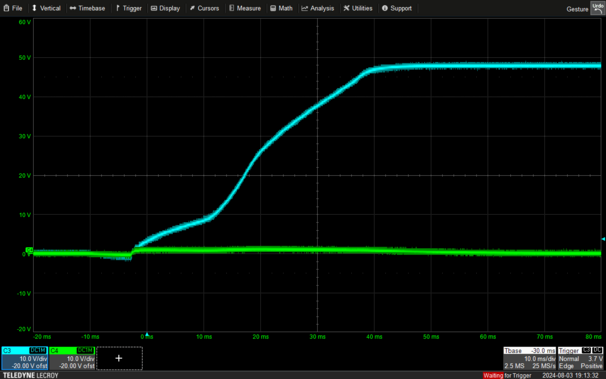Click the cyan trigger level marker on right edge
Image resolution: width=606 pixels, height=379 pixels.
pos(603,239)
